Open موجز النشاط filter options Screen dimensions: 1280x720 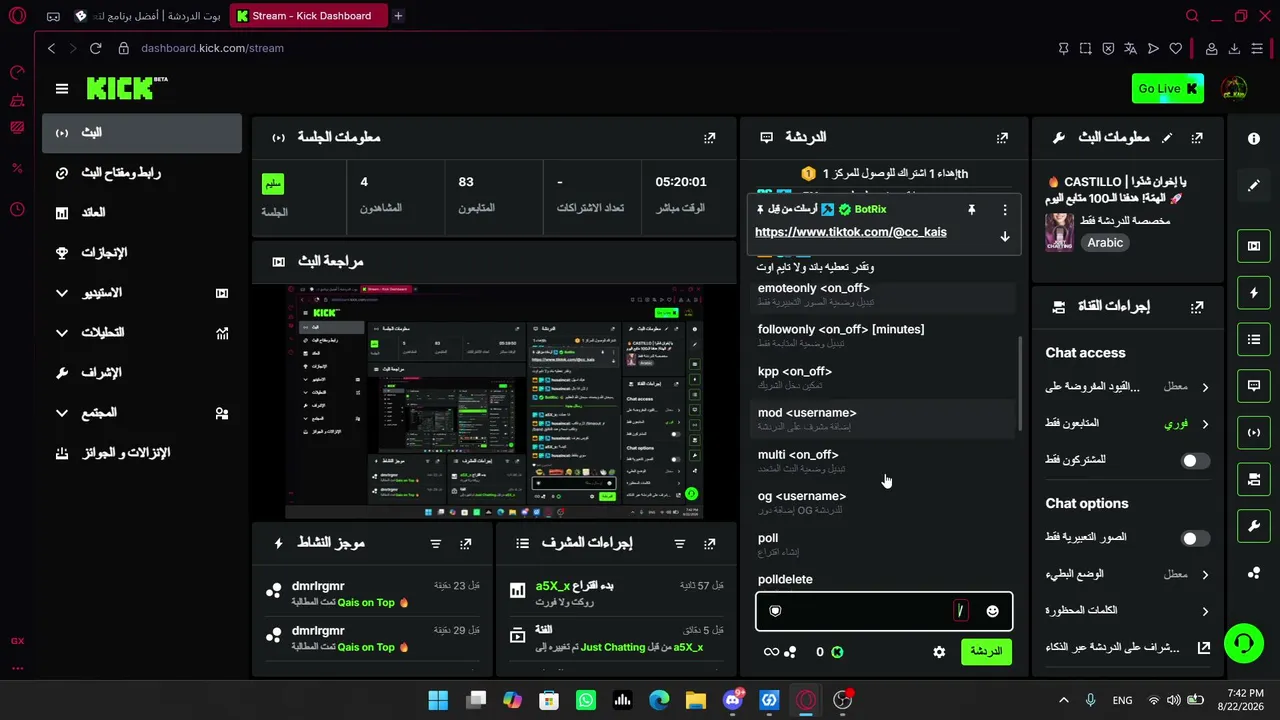pos(435,544)
